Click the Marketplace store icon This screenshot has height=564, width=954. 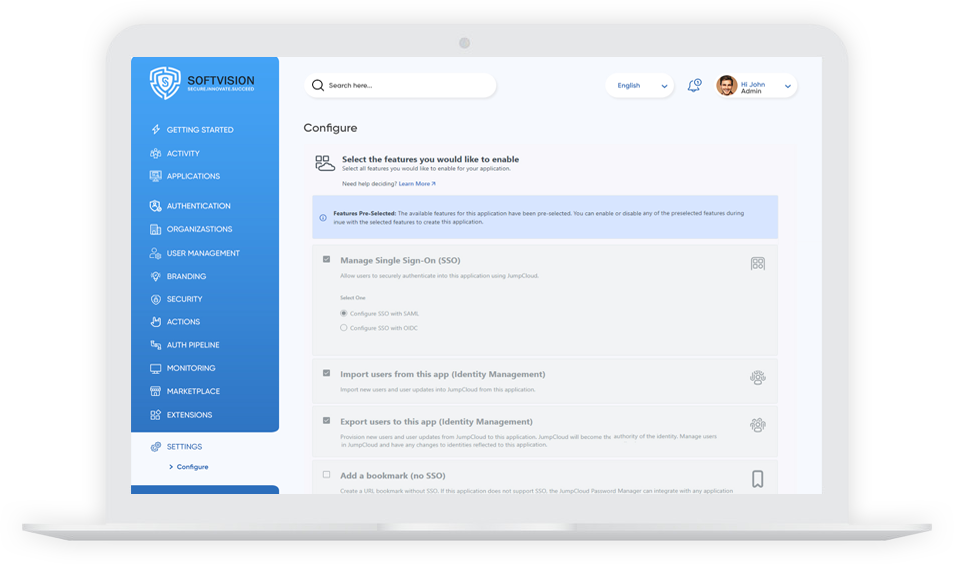point(156,391)
